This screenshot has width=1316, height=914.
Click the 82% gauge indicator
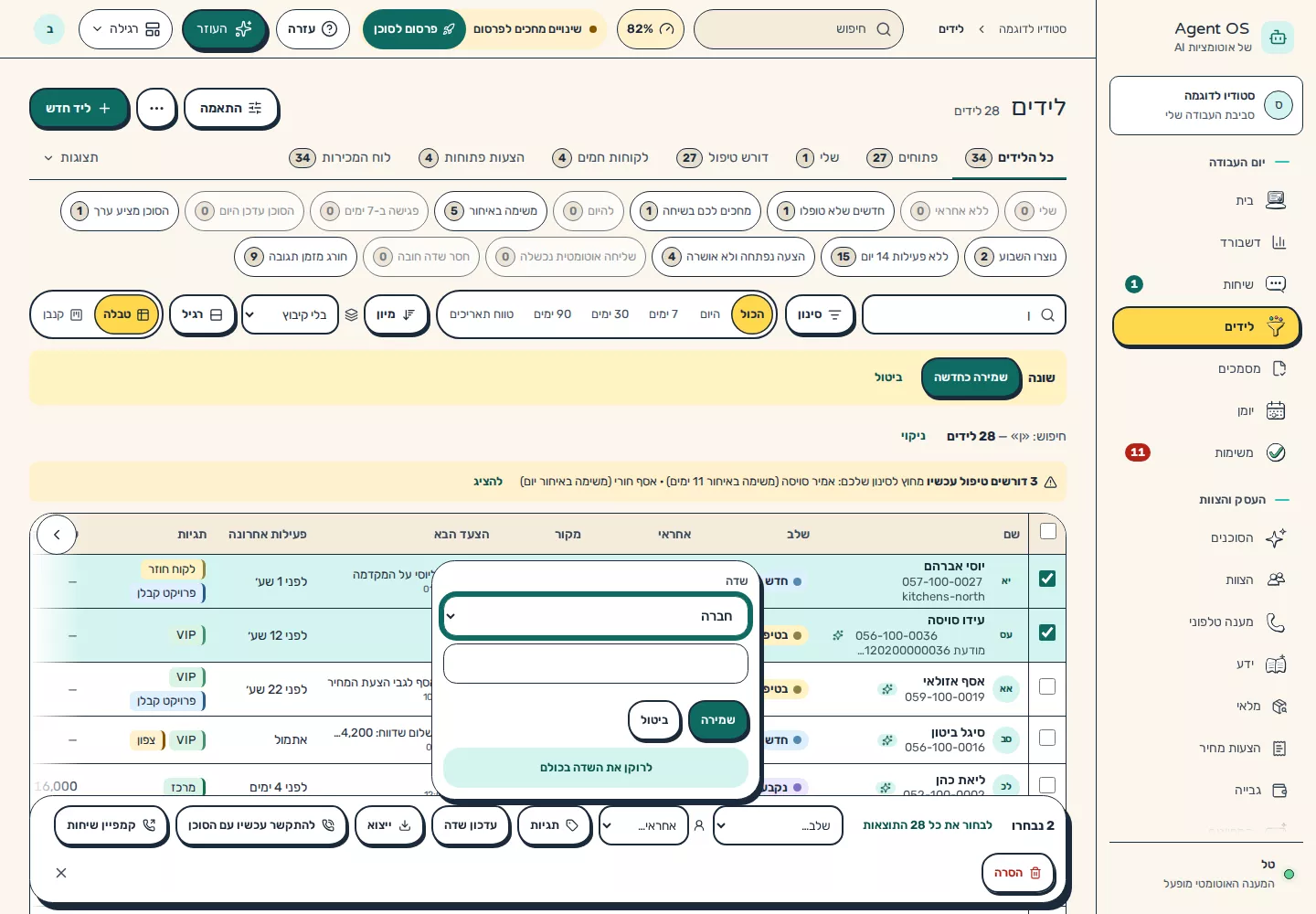[x=650, y=29]
